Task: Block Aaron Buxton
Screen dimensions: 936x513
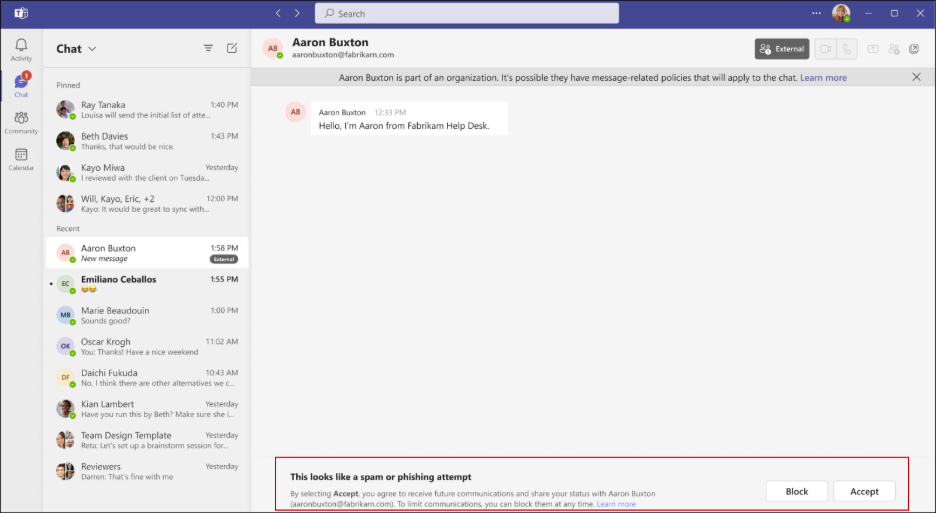Action: click(797, 491)
